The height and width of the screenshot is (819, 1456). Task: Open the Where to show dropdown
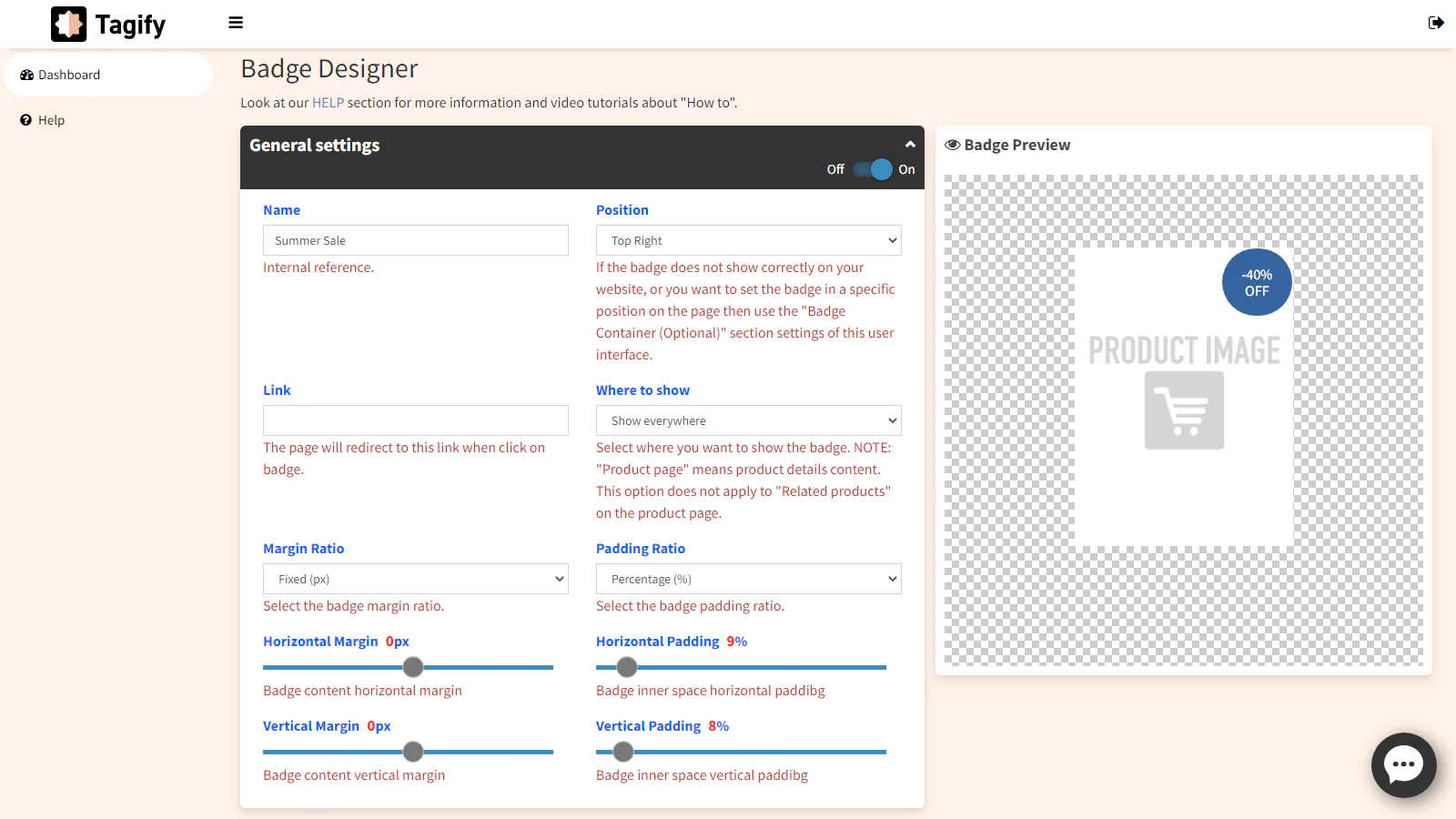[x=748, y=420]
